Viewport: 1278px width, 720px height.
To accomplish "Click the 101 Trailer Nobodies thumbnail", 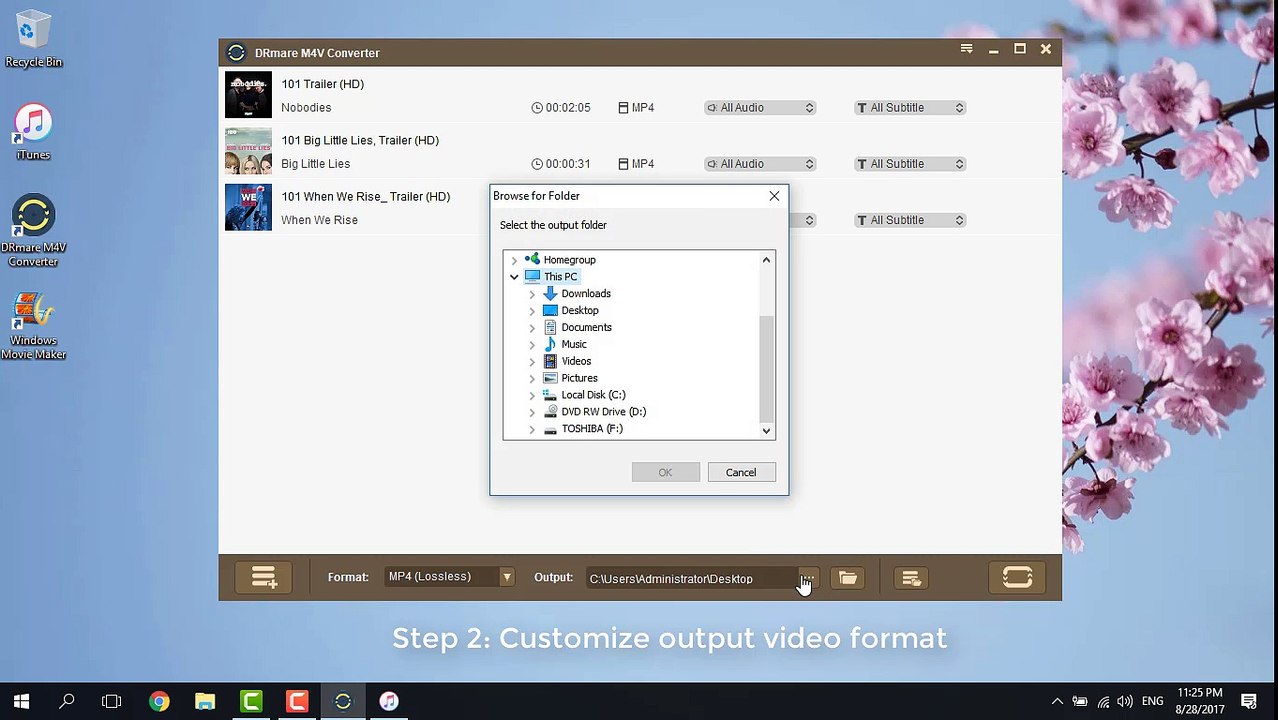I will coord(248,95).
